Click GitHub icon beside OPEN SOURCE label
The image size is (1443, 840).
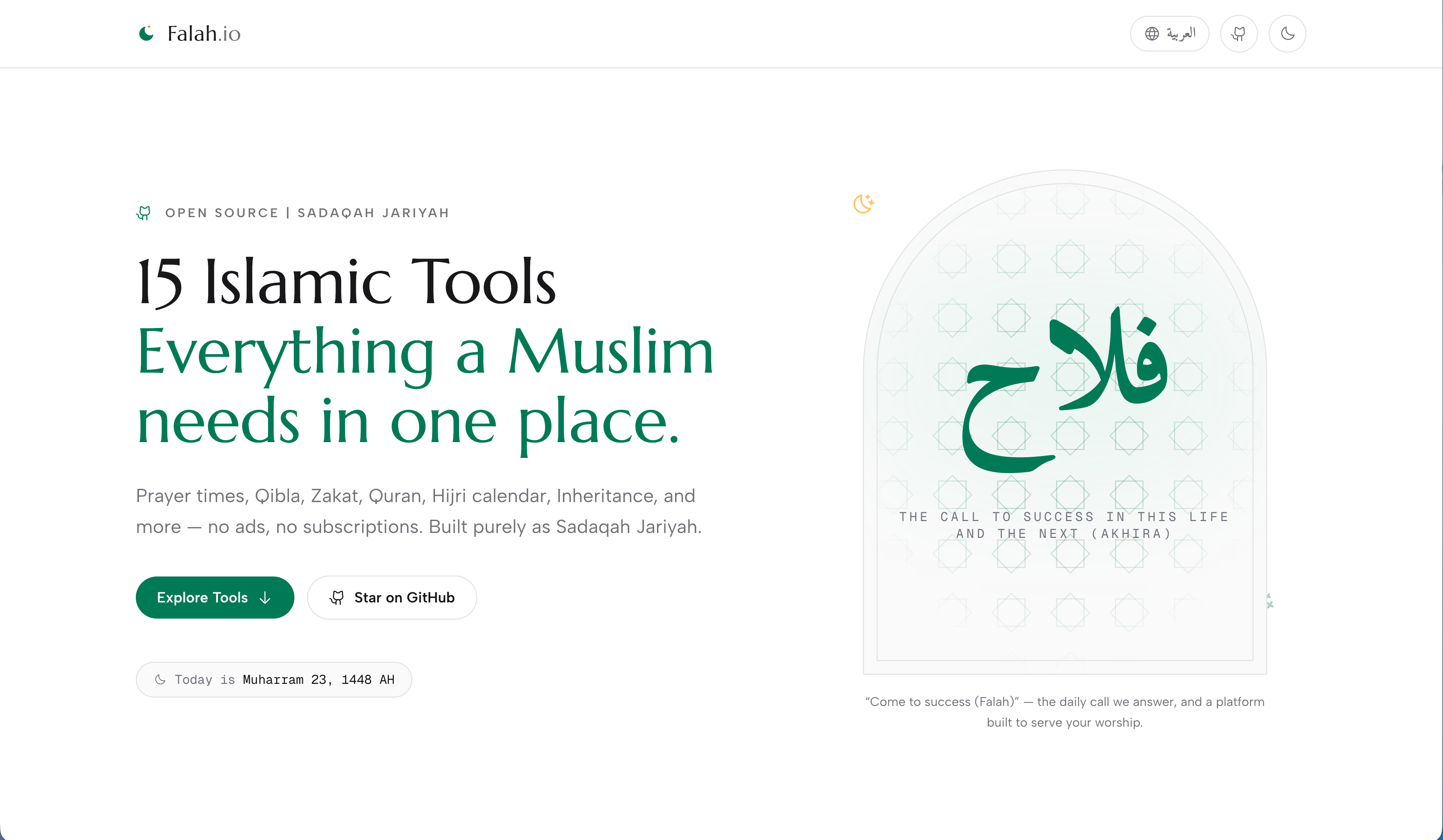point(144,213)
